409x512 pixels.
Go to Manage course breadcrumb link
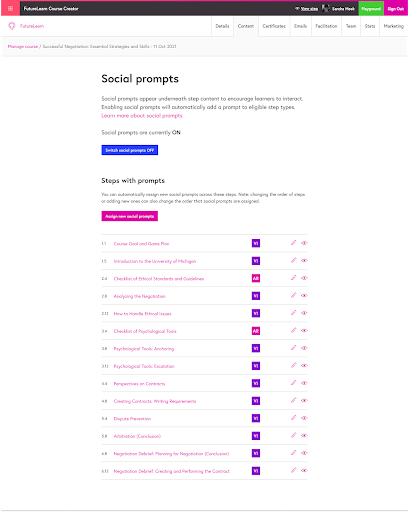[x=23, y=46]
